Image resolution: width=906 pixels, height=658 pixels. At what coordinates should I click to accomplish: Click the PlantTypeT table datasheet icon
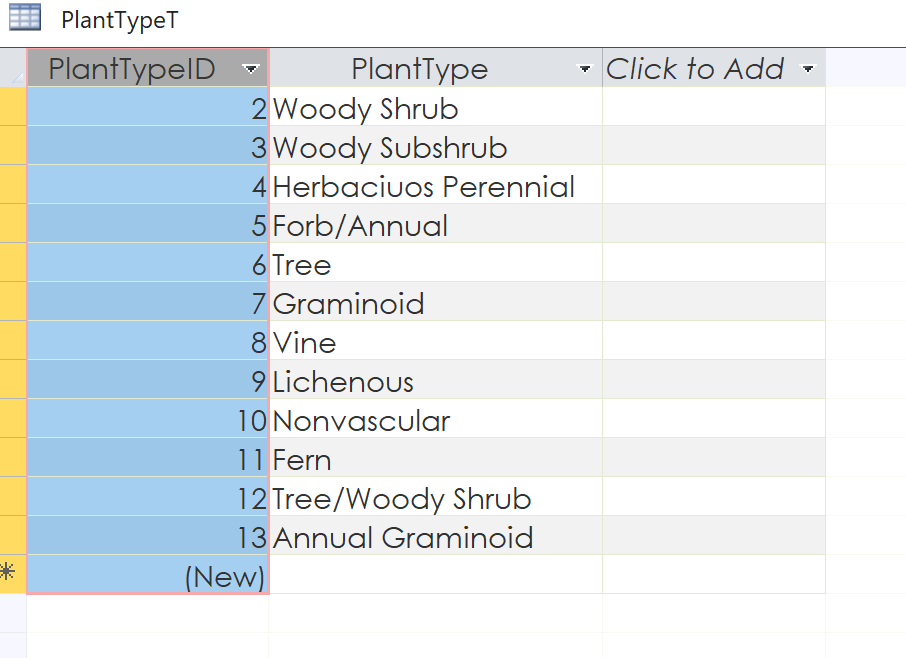point(25,17)
